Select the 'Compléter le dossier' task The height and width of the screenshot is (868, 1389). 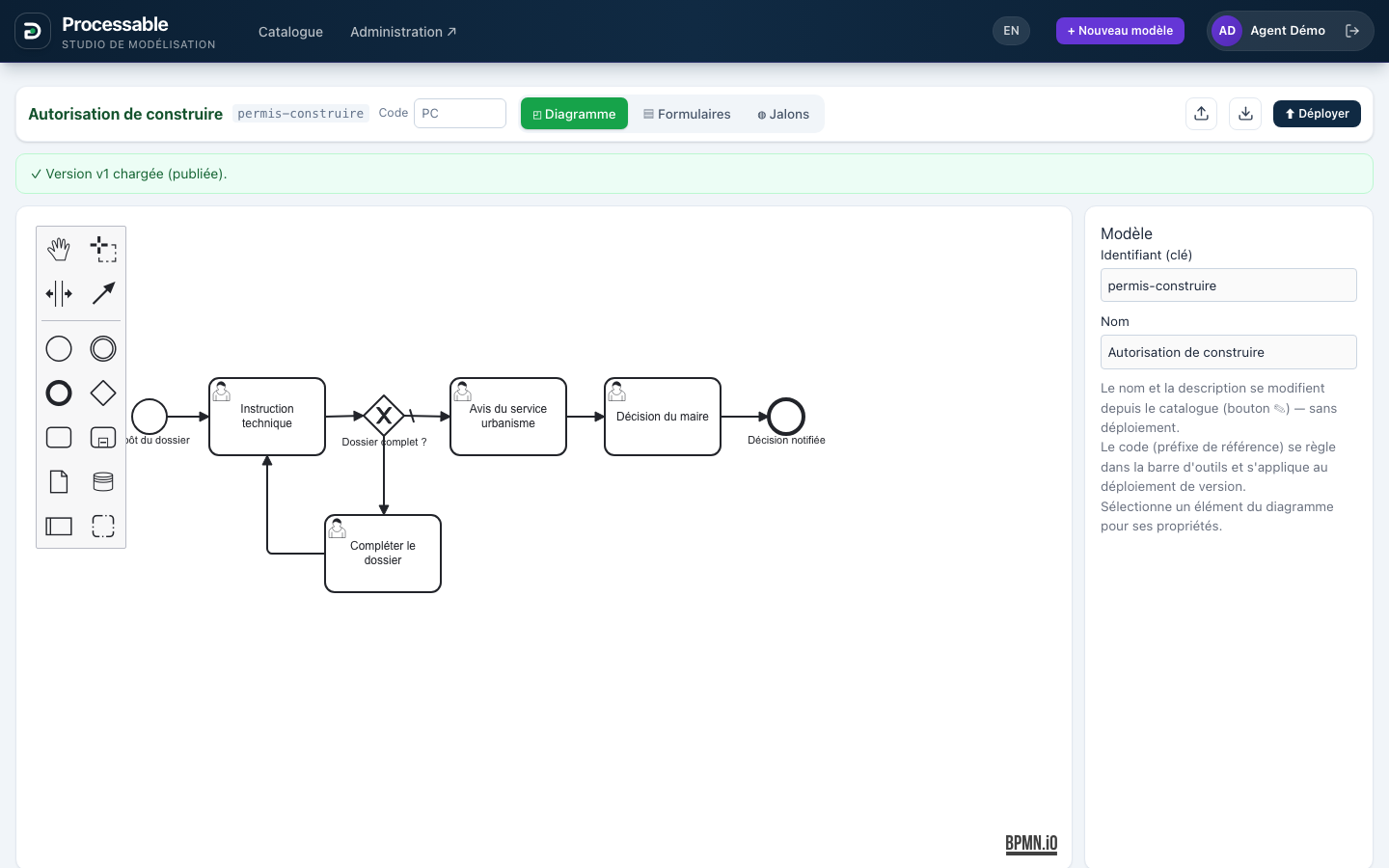(x=383, y=554)
